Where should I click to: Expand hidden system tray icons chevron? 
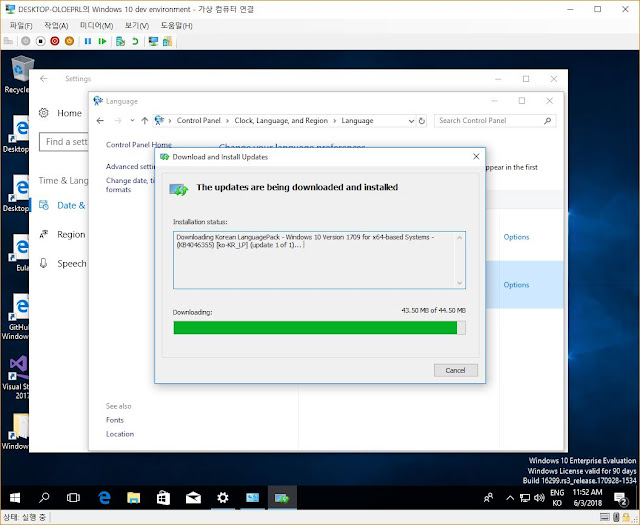[510, 498]
